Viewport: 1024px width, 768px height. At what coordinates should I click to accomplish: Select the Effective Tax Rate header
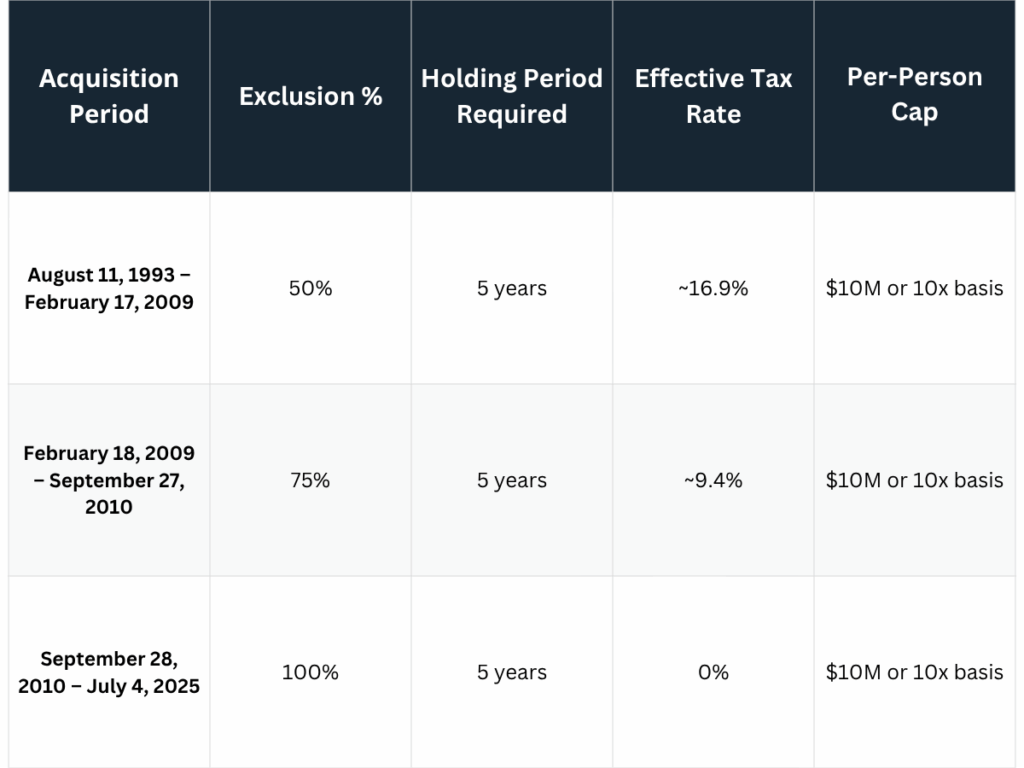tap(713, 96)
